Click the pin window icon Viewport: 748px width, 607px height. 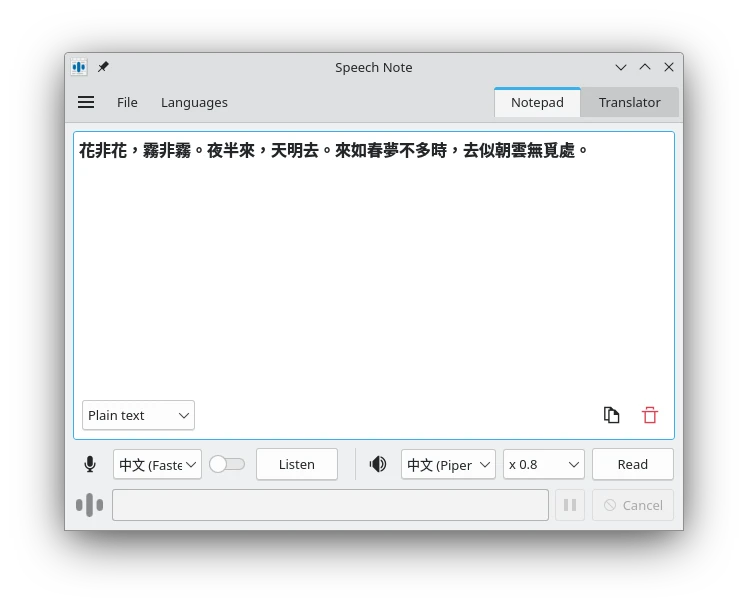[103, 67]
